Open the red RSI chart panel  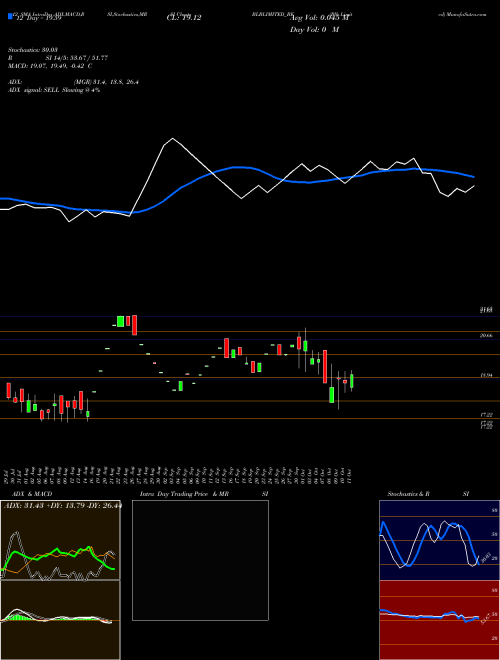pyautogui.click(x=439, y=620)
